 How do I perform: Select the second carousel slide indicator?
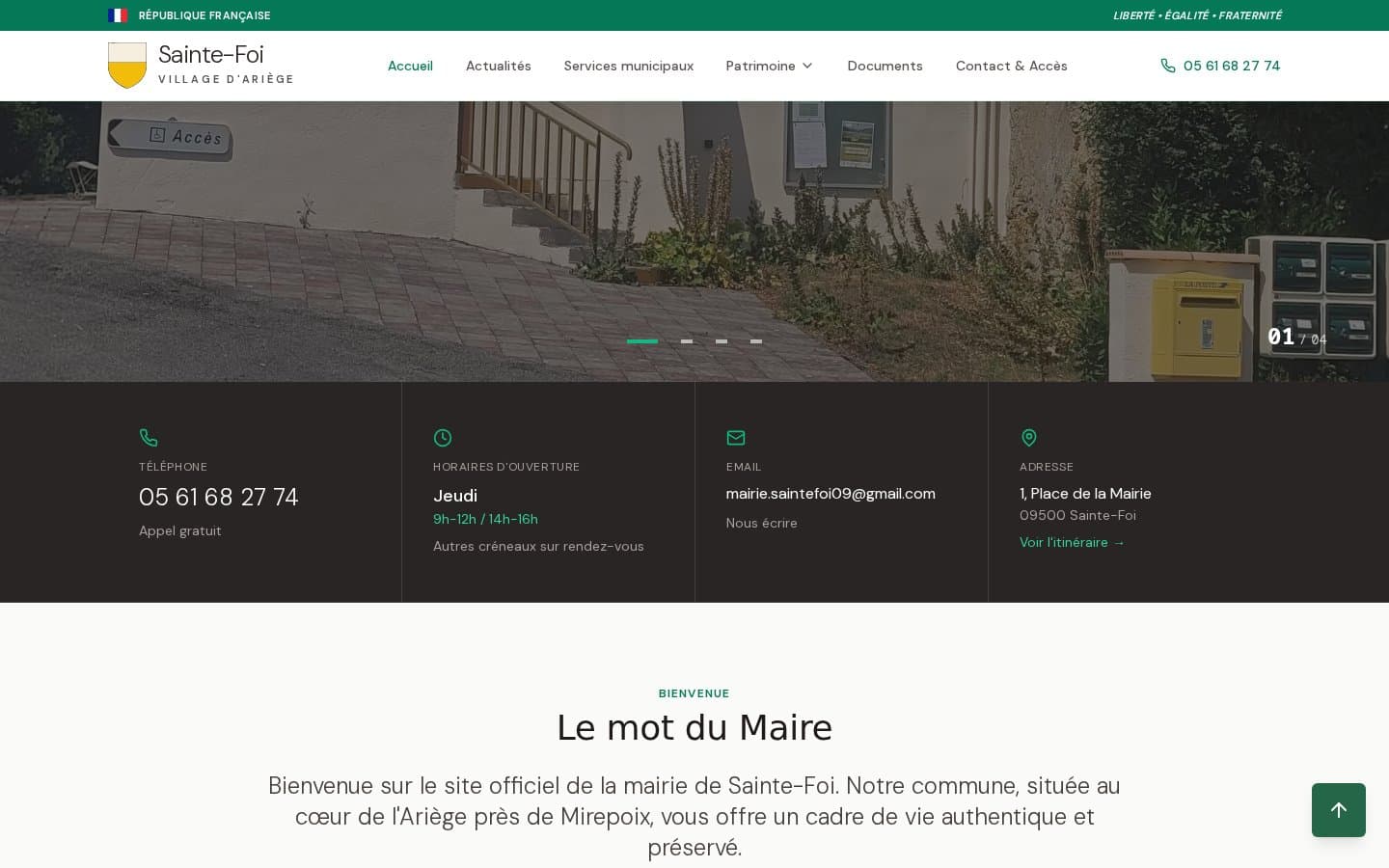pos(687,341)
